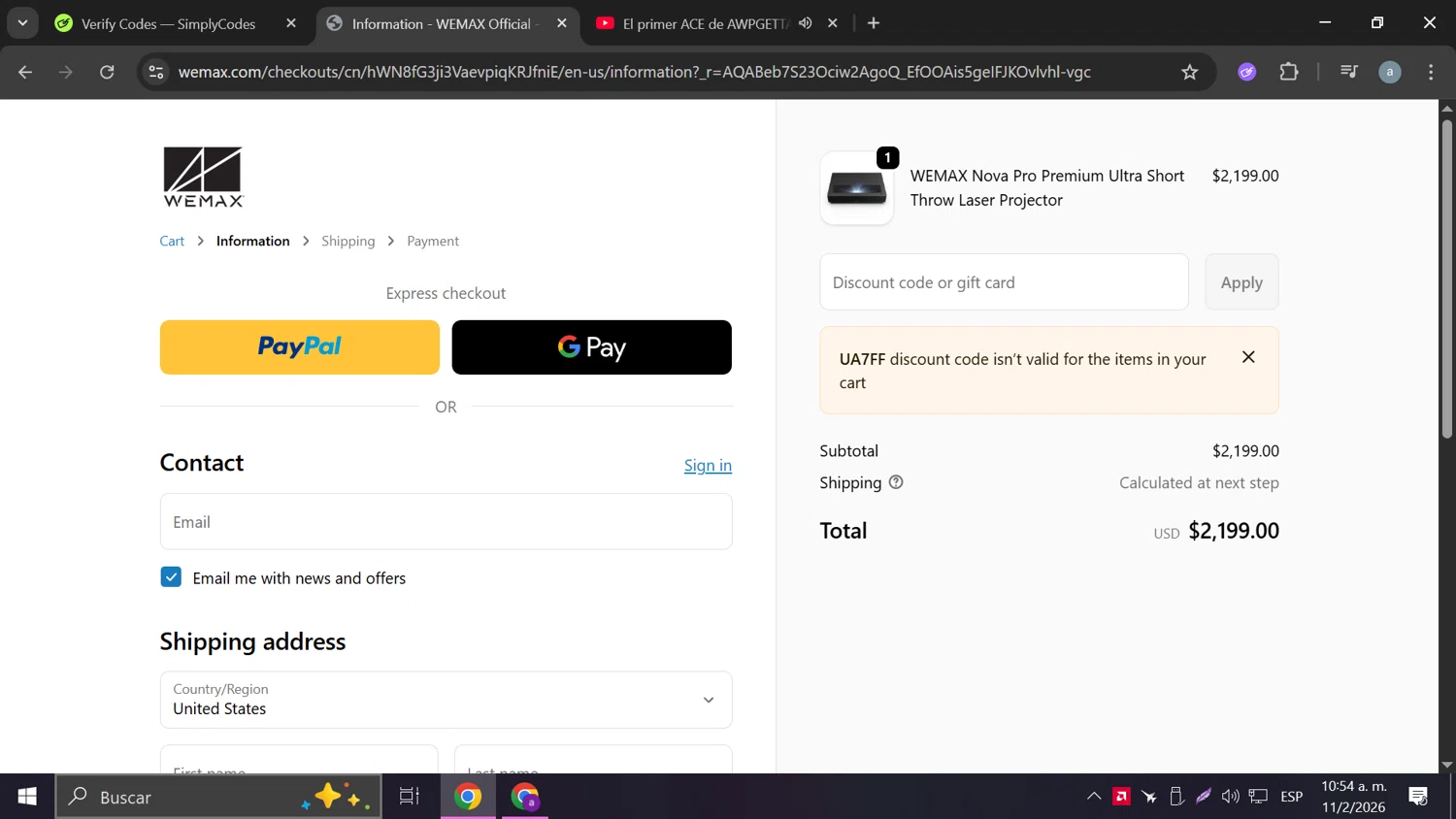Click the Chrome taskbar icon

click(x=468, y=797)
